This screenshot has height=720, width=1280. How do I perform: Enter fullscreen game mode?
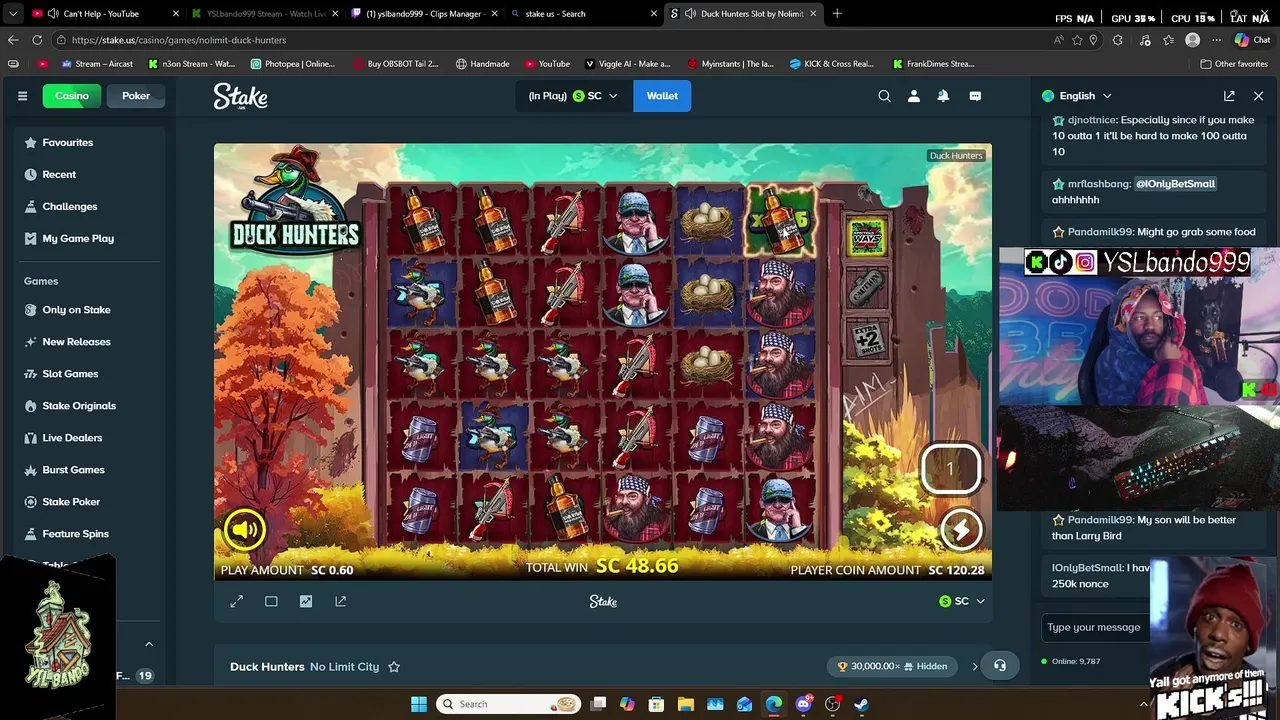click(x=237, y=601)
